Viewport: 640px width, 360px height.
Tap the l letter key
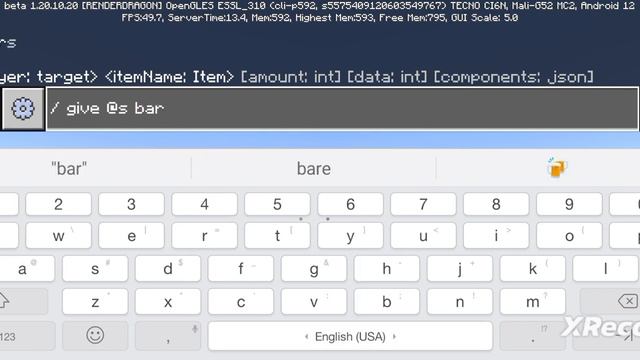pyautogui.click(x=606, y=269)
